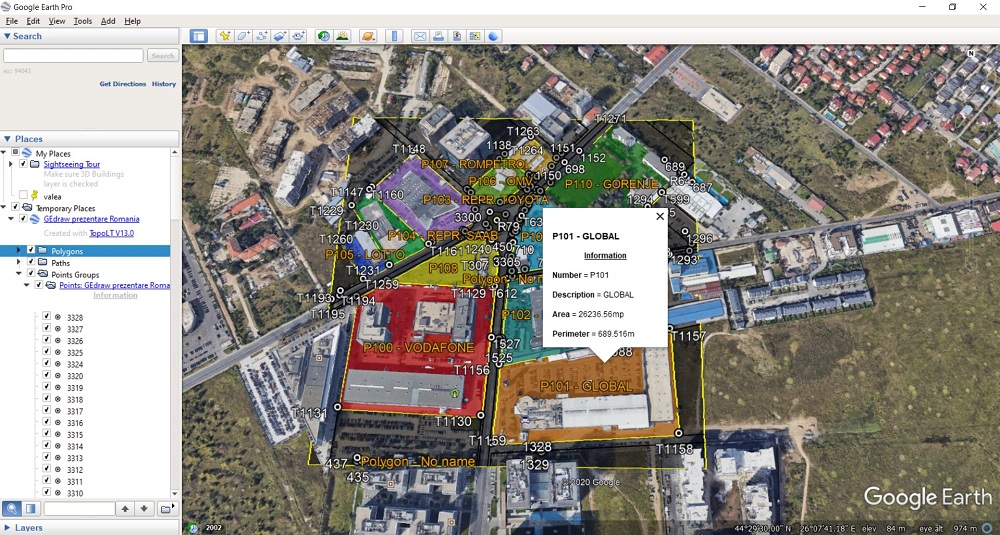
Task: Collapse the Places panel header arrow
Action: tap(7, 139)
